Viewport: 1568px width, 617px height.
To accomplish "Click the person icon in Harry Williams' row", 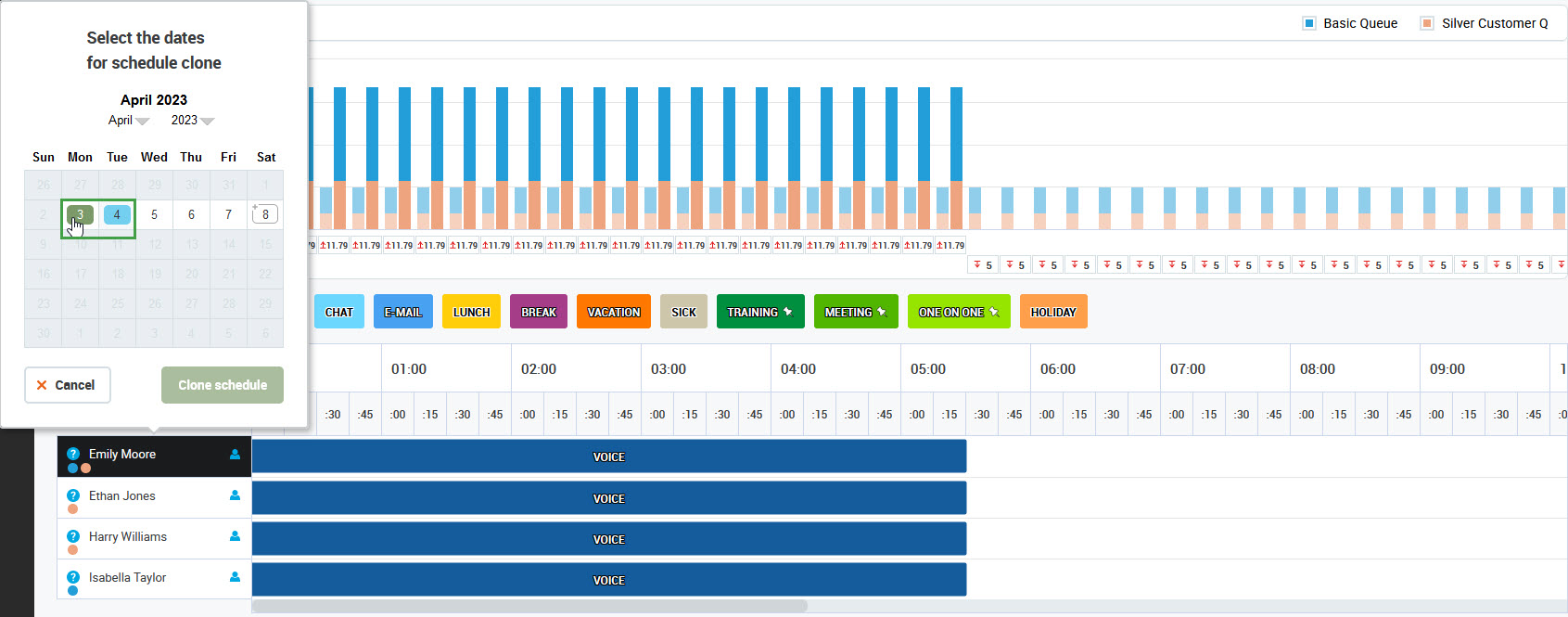I will 235,536.
